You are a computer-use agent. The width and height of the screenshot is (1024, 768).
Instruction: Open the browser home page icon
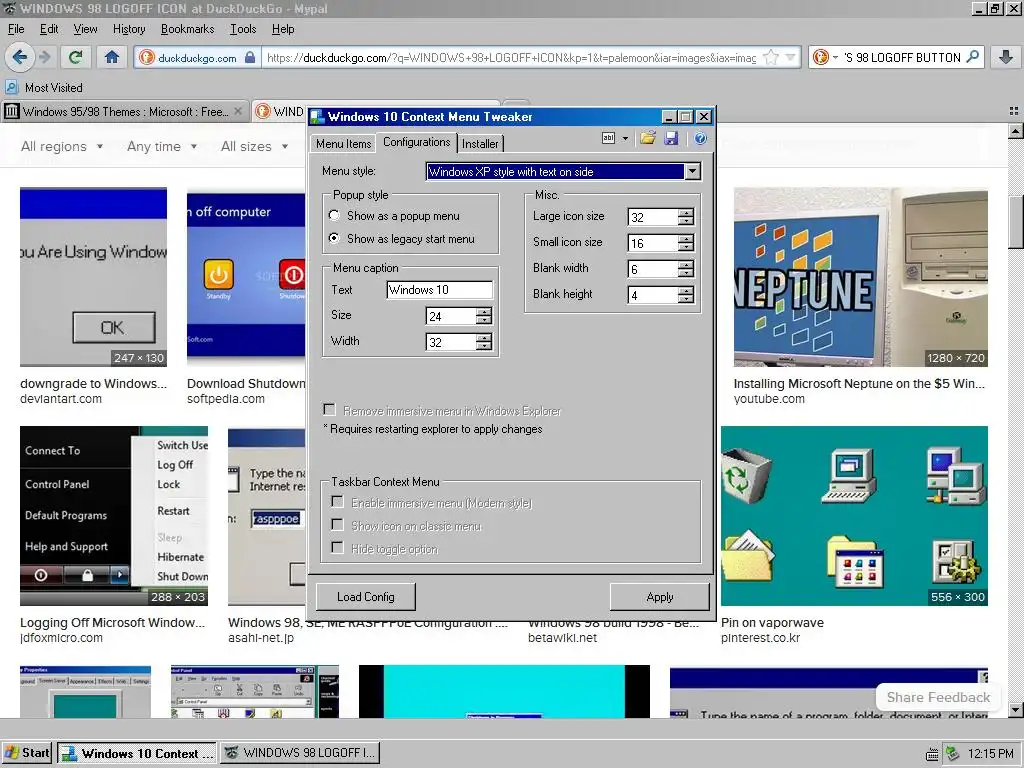pos(112,57)
